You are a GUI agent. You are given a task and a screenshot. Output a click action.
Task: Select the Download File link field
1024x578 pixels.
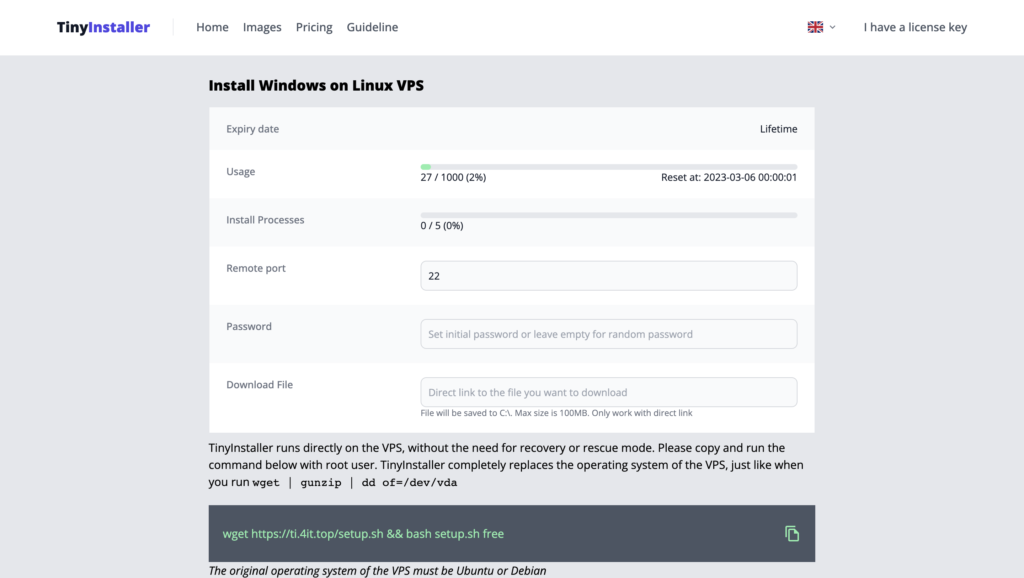pos(609,392)
